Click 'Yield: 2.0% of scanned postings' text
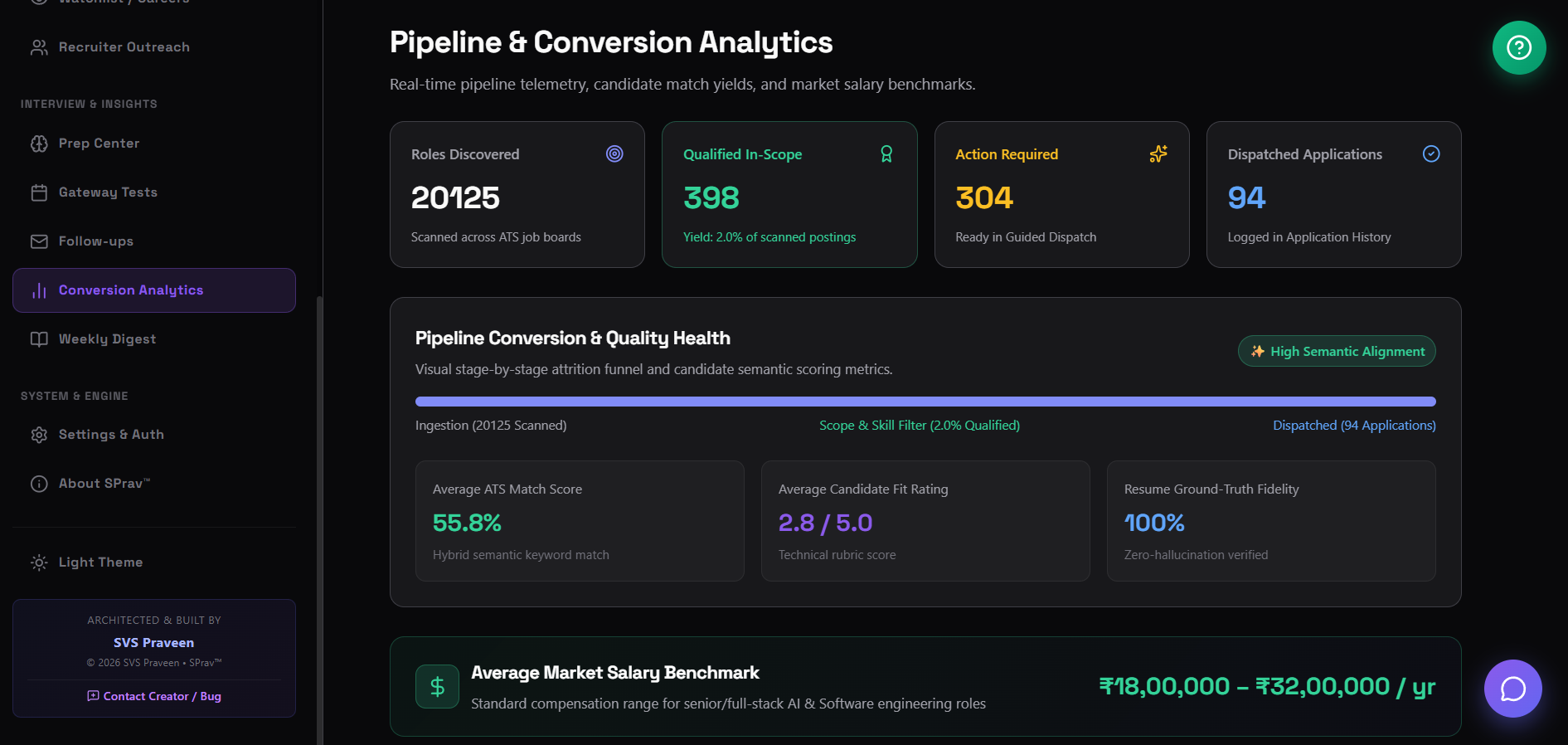The height and width of the screenshot is (745, 1568). pyautogui.click(x=769, y=237)
